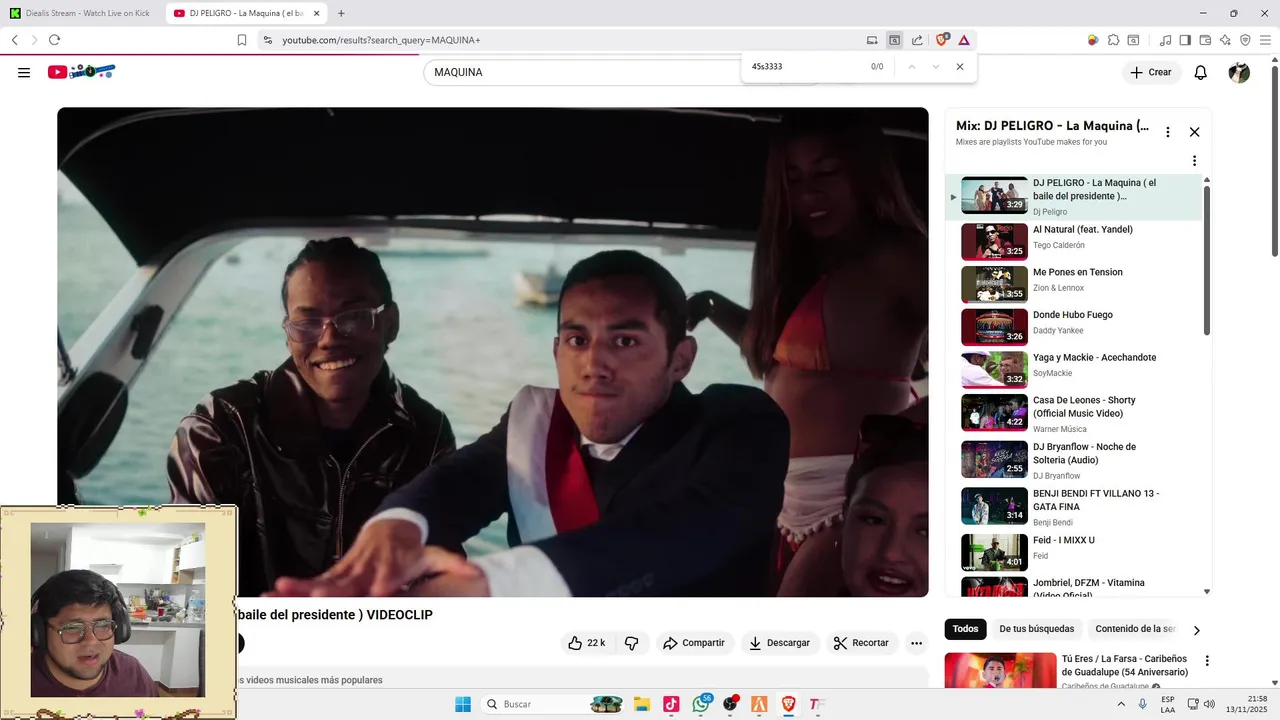
Task: Click the video player to pause
Action: pos(492,352)
